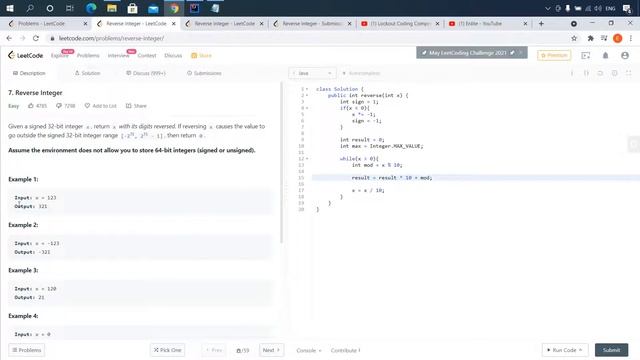Go back in the browser
The width and height of the screenshot is (640, 360).
9,38
